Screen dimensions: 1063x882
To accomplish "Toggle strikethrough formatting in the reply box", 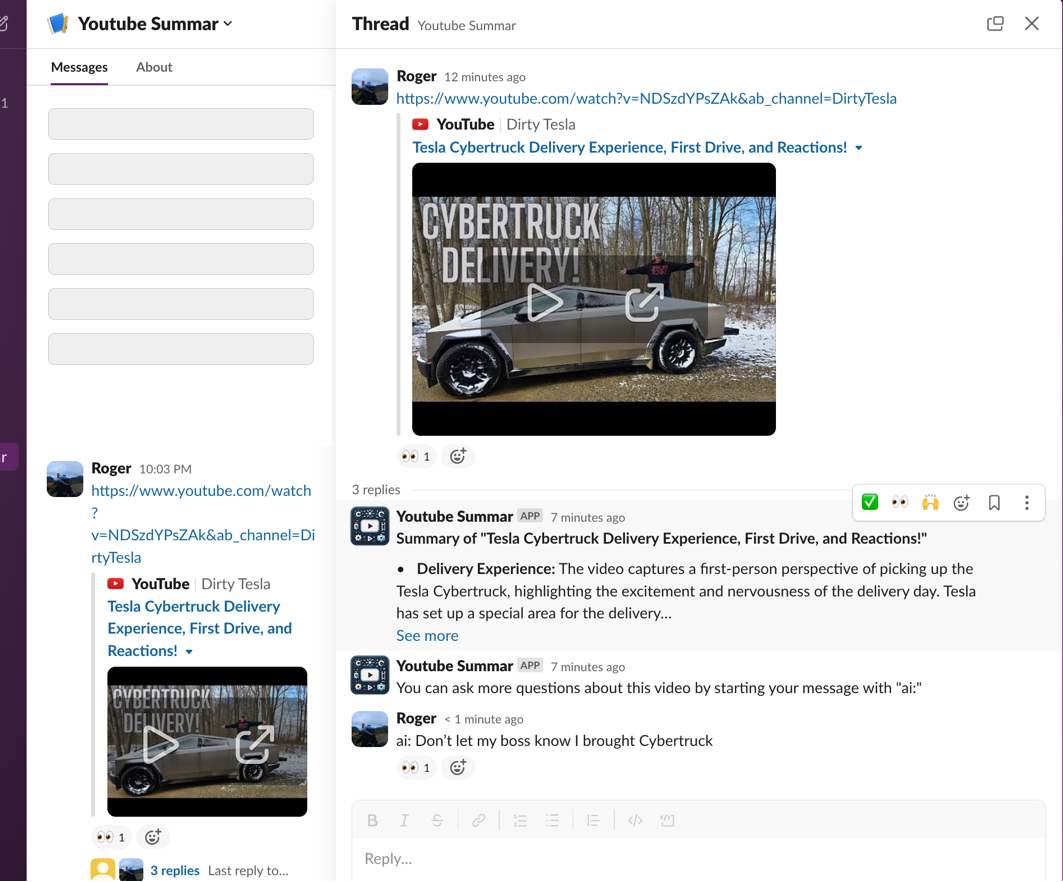I will click(437, 820).
